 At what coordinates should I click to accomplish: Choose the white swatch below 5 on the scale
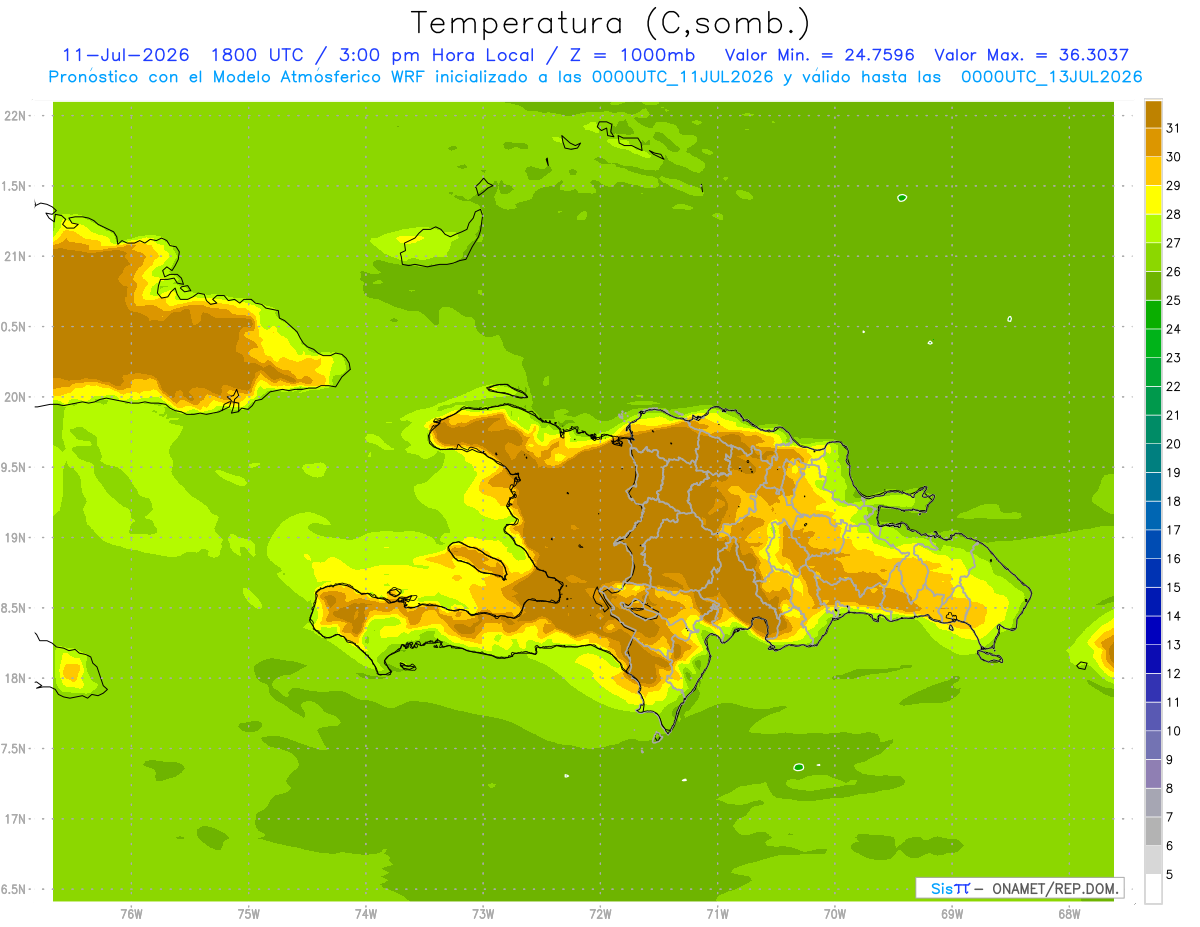[x=1153, y=889]
